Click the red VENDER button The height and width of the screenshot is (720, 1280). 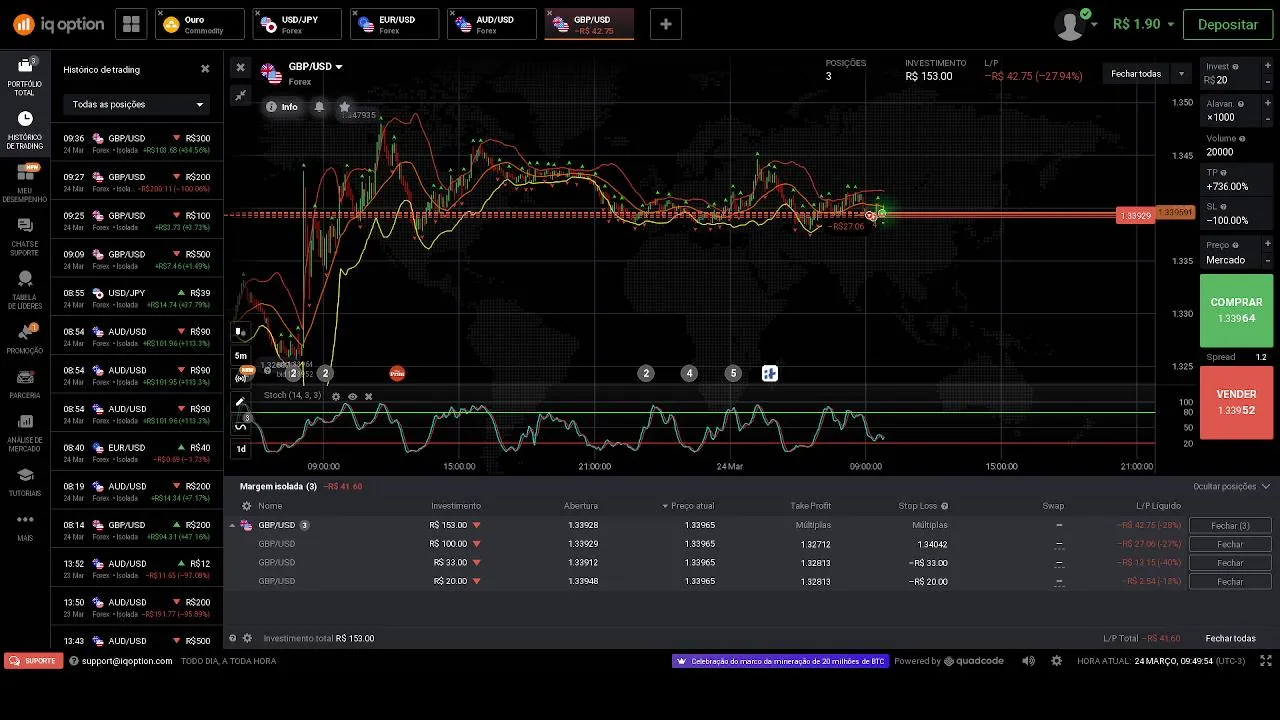[x=1236, y=402]
